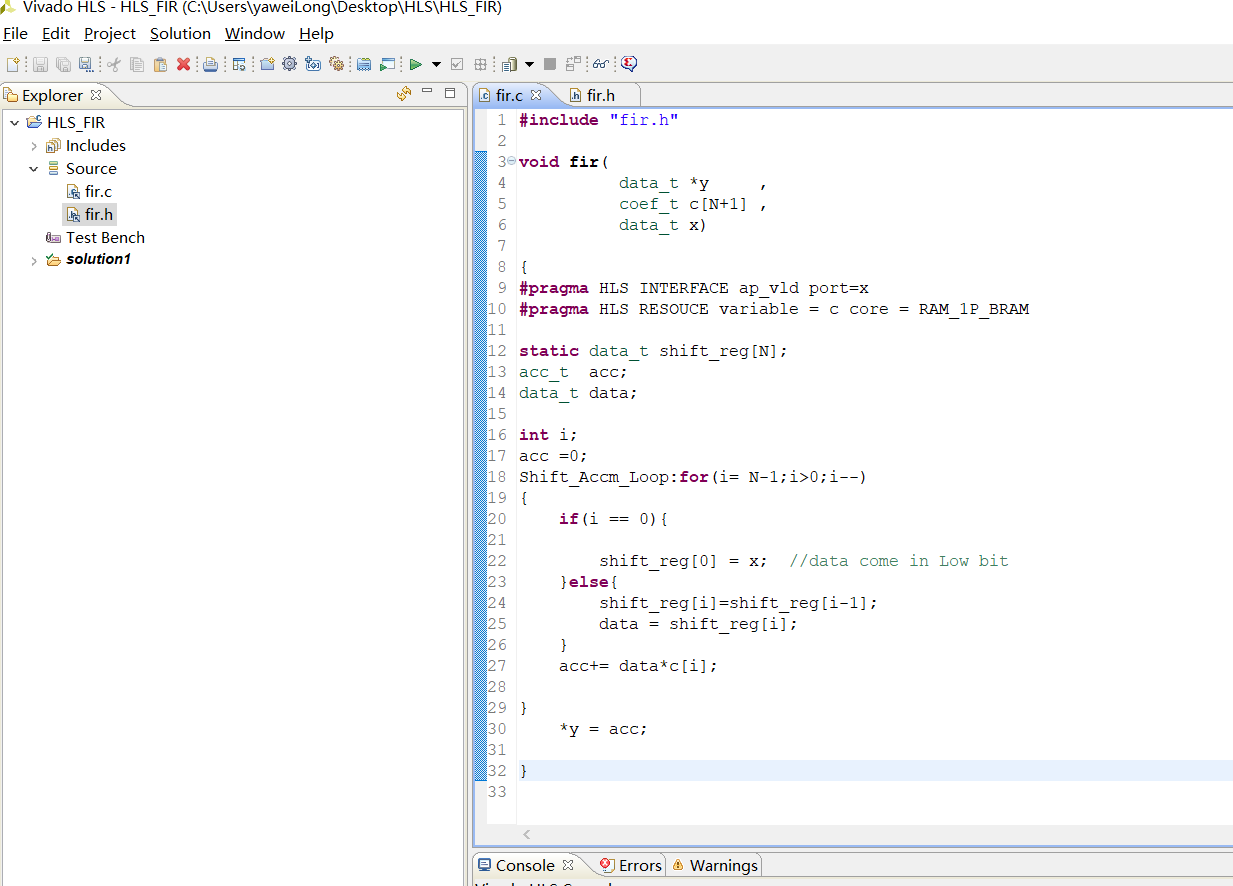Click the New Solution folder icon
Image resolution: width=1233 pixels, height=886 pixels.
click(267, 64)
